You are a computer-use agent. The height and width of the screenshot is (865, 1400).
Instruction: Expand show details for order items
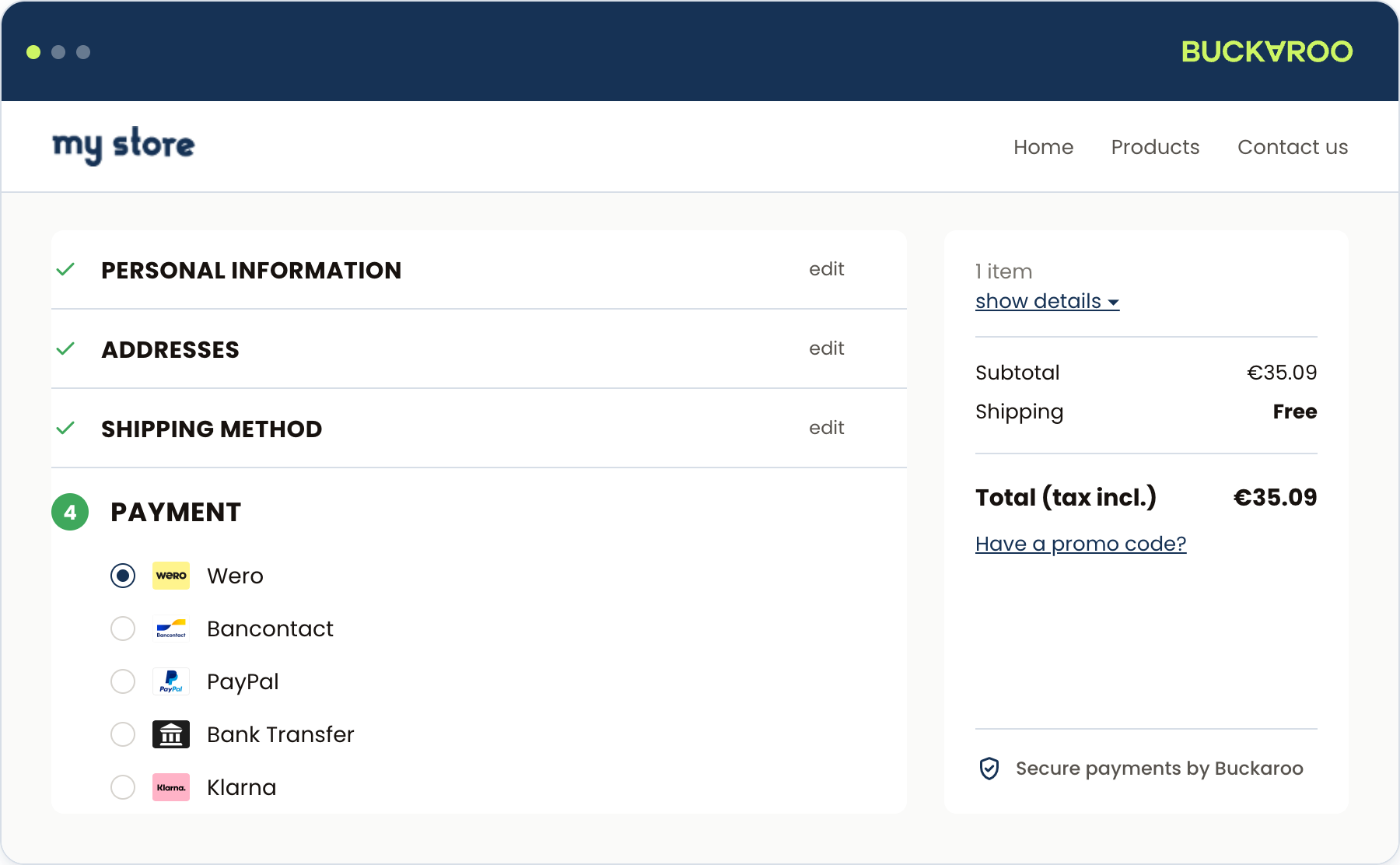(x=1047, y=301)
